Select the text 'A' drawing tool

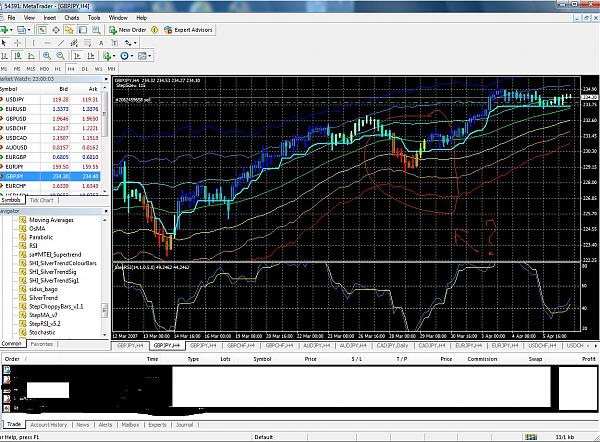101,43
